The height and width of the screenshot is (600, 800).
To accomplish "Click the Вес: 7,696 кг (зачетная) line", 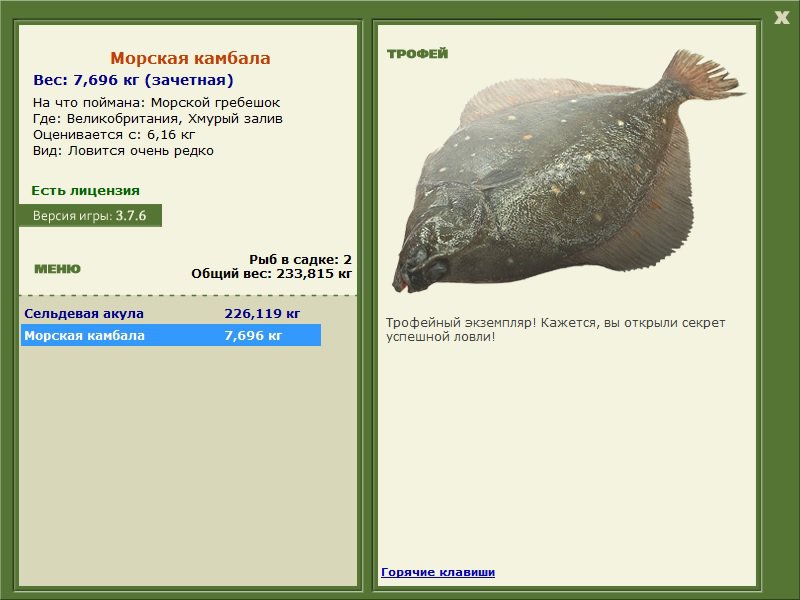I will tap(133, 81).
